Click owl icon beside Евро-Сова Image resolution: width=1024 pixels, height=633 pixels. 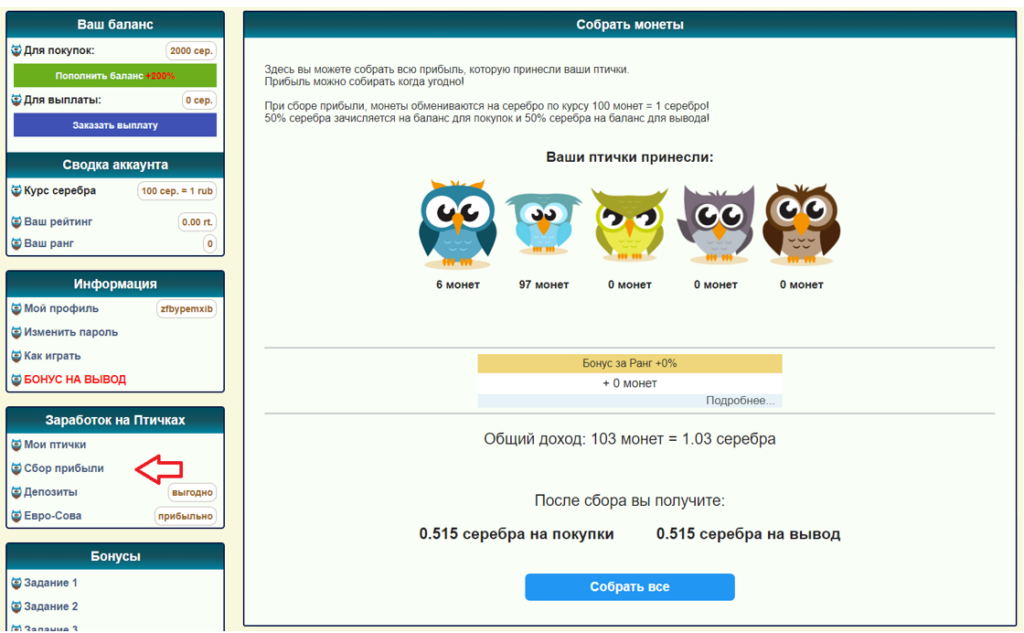16,516
